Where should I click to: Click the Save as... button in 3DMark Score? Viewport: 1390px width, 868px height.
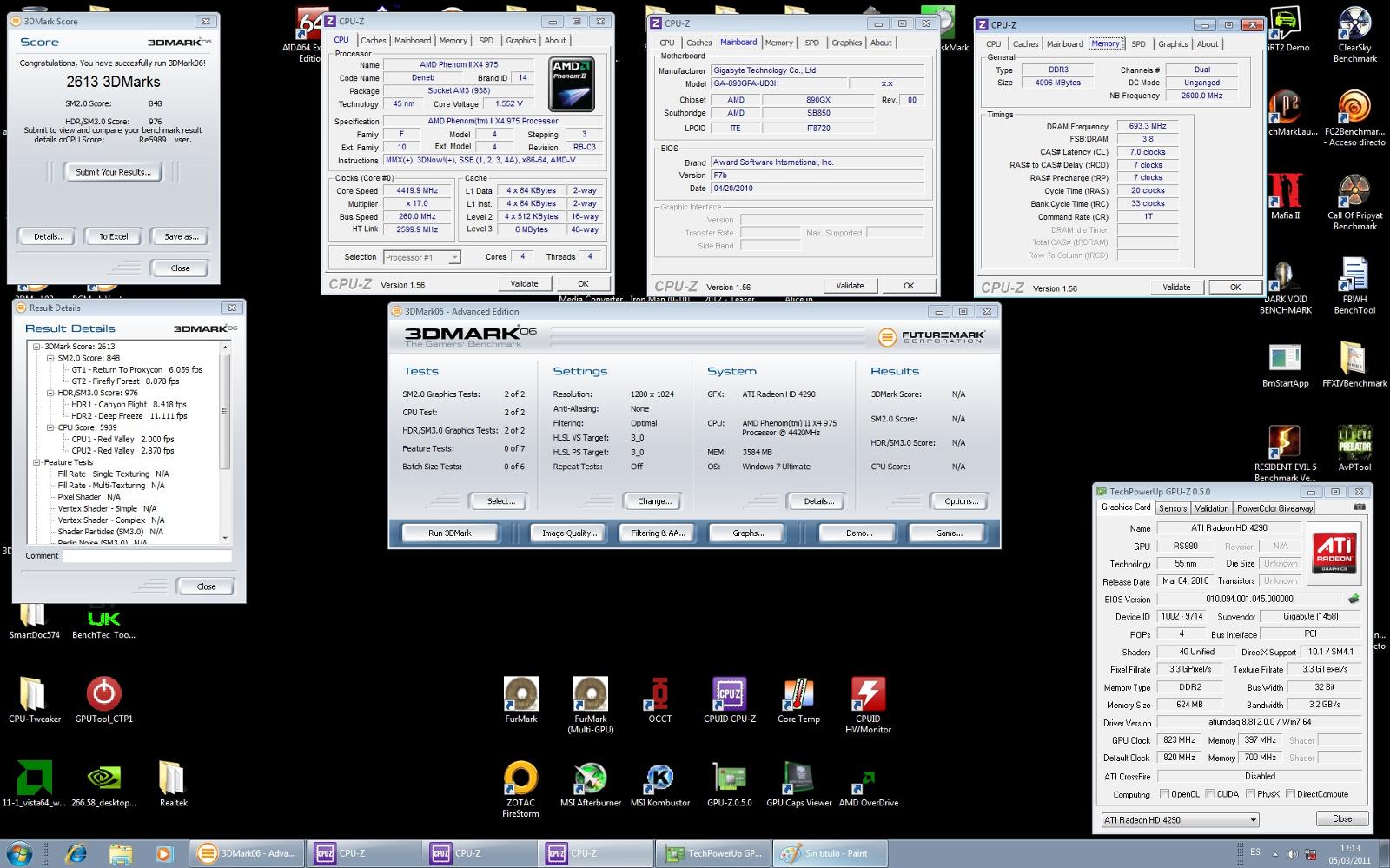(x=181, y=236)
